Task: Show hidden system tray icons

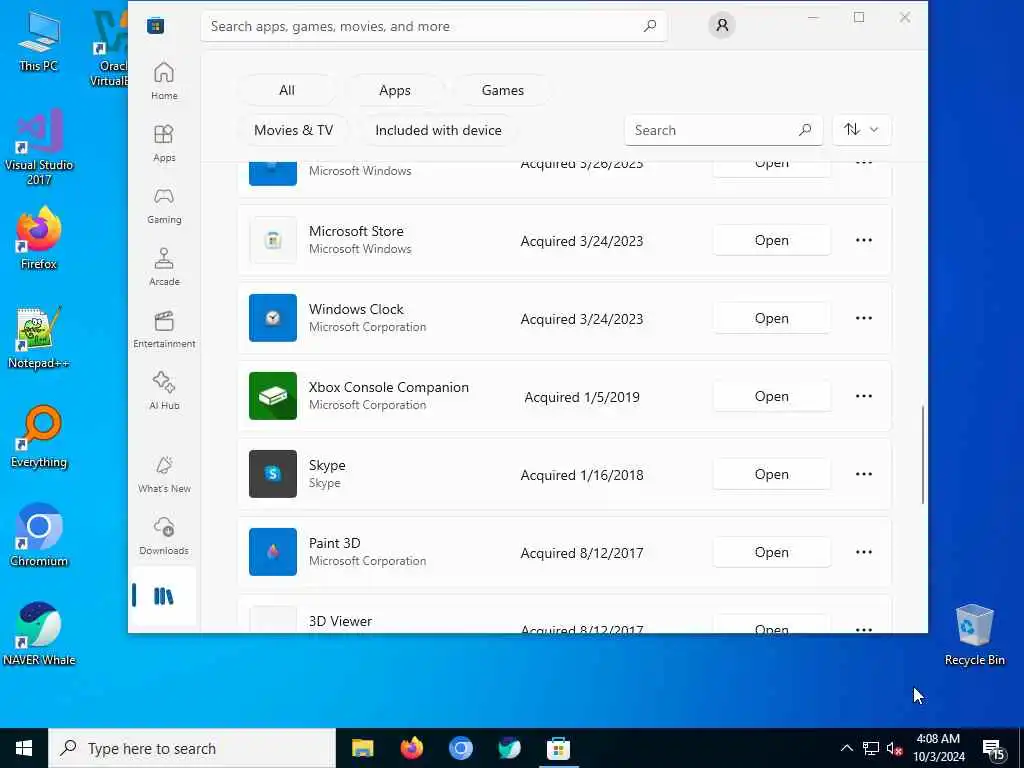Action: click(846, 748)
